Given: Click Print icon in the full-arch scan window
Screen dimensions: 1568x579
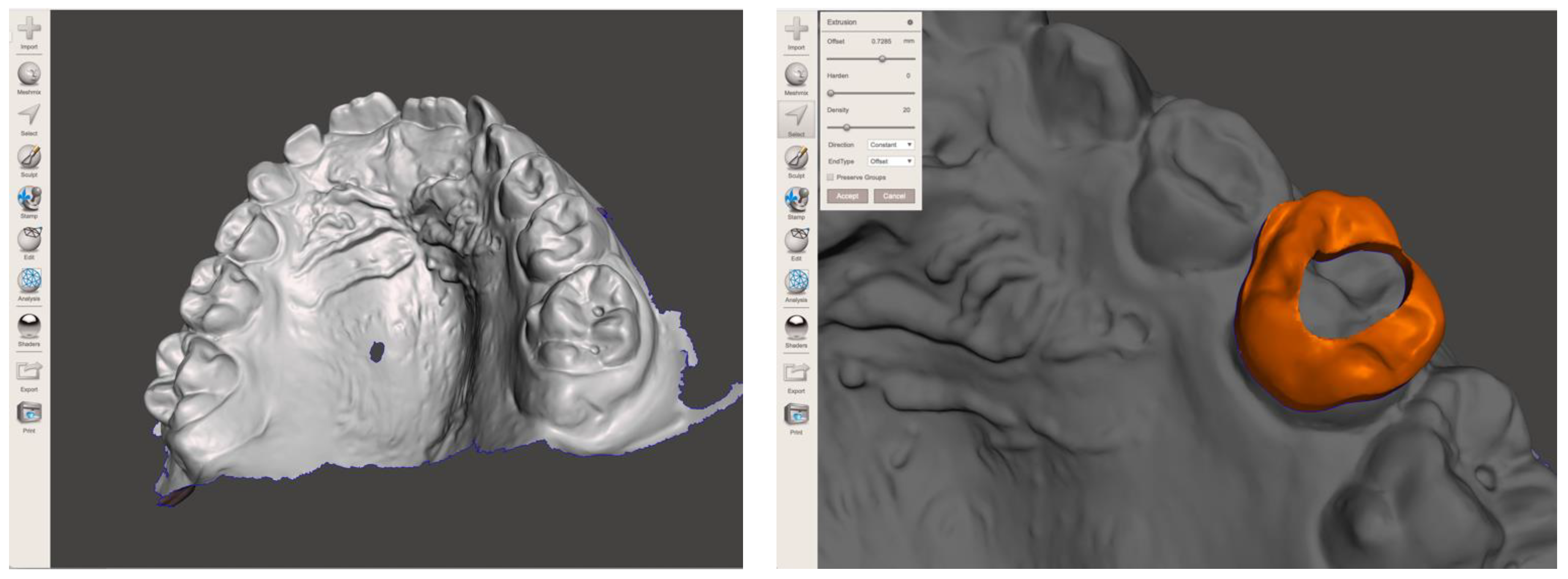Looking at the screenshot, I should pos(29,413).
